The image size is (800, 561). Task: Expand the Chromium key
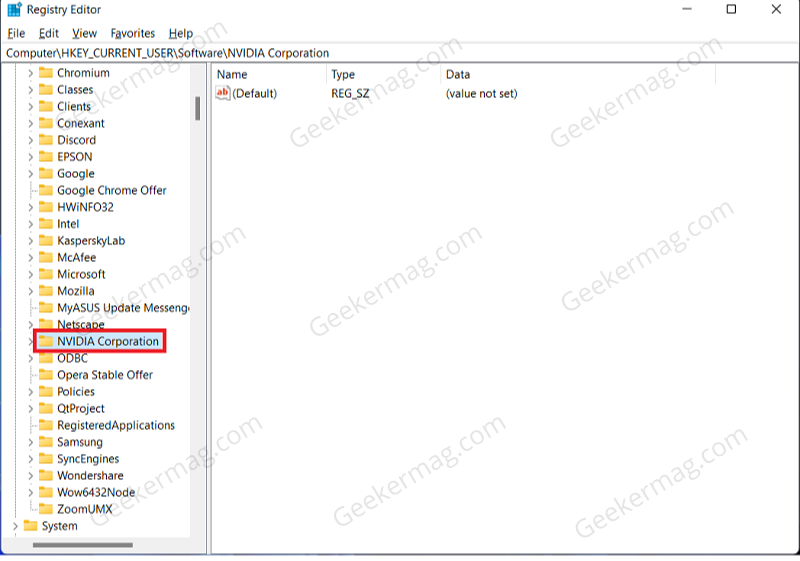(x=30, y=73)
